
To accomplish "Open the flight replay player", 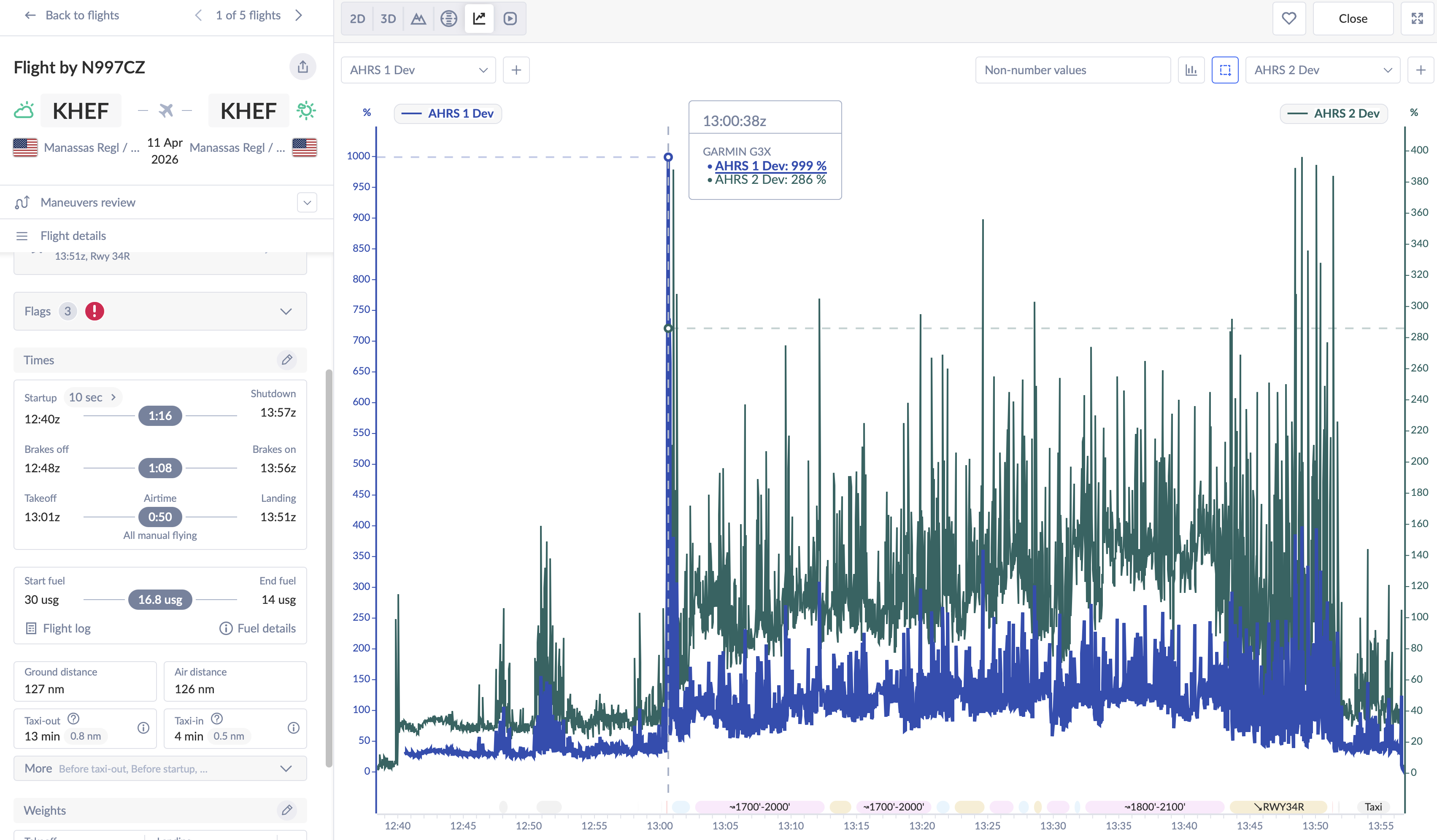I will coord(510,19).
